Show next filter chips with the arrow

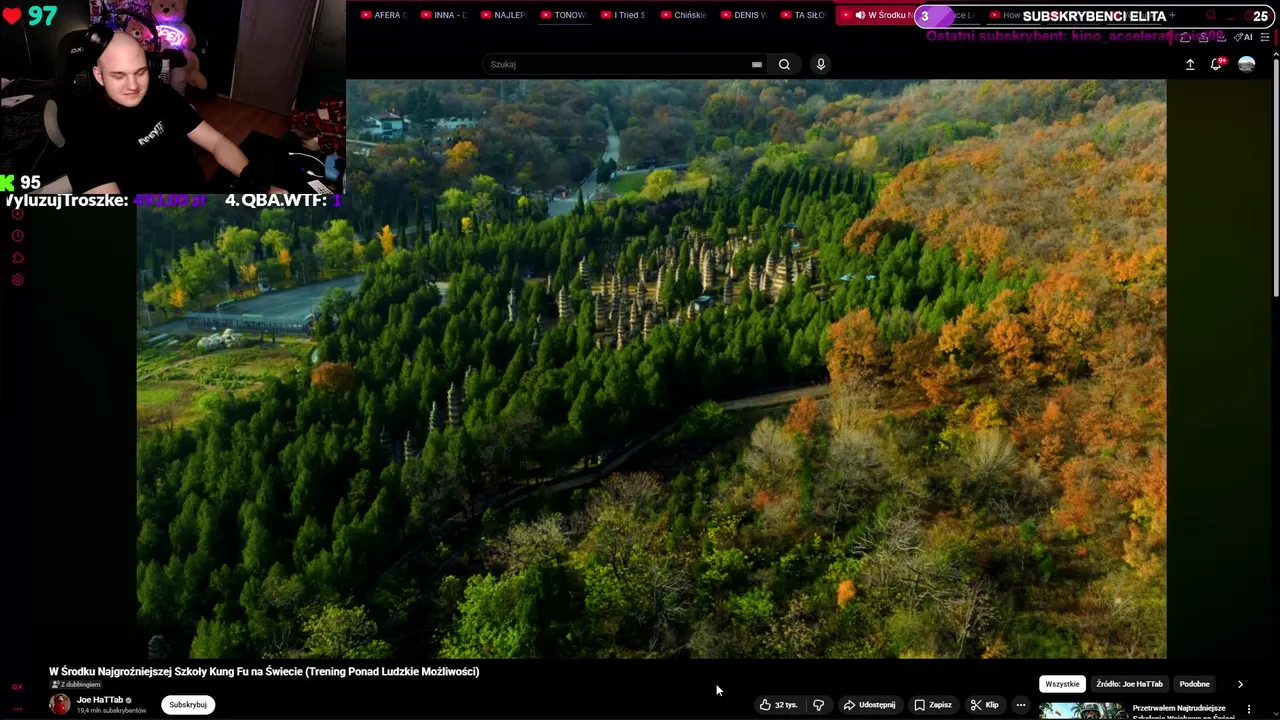click(1240, 684)
